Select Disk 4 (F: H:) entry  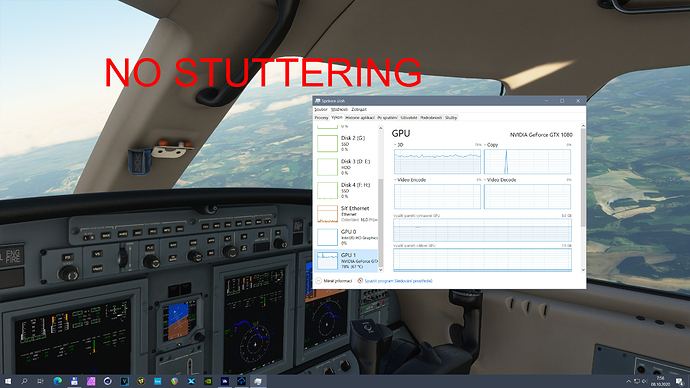pos(347,190)
